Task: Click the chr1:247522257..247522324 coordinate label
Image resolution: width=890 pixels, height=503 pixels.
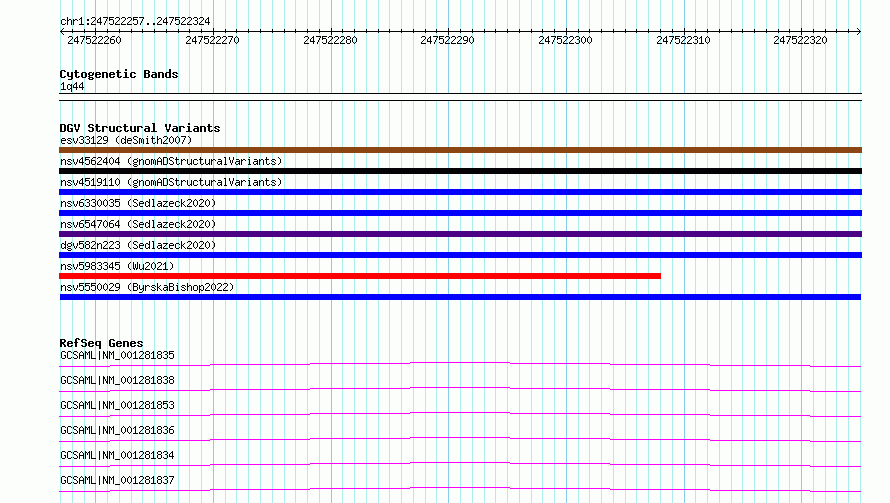Action: coord(135,21)
